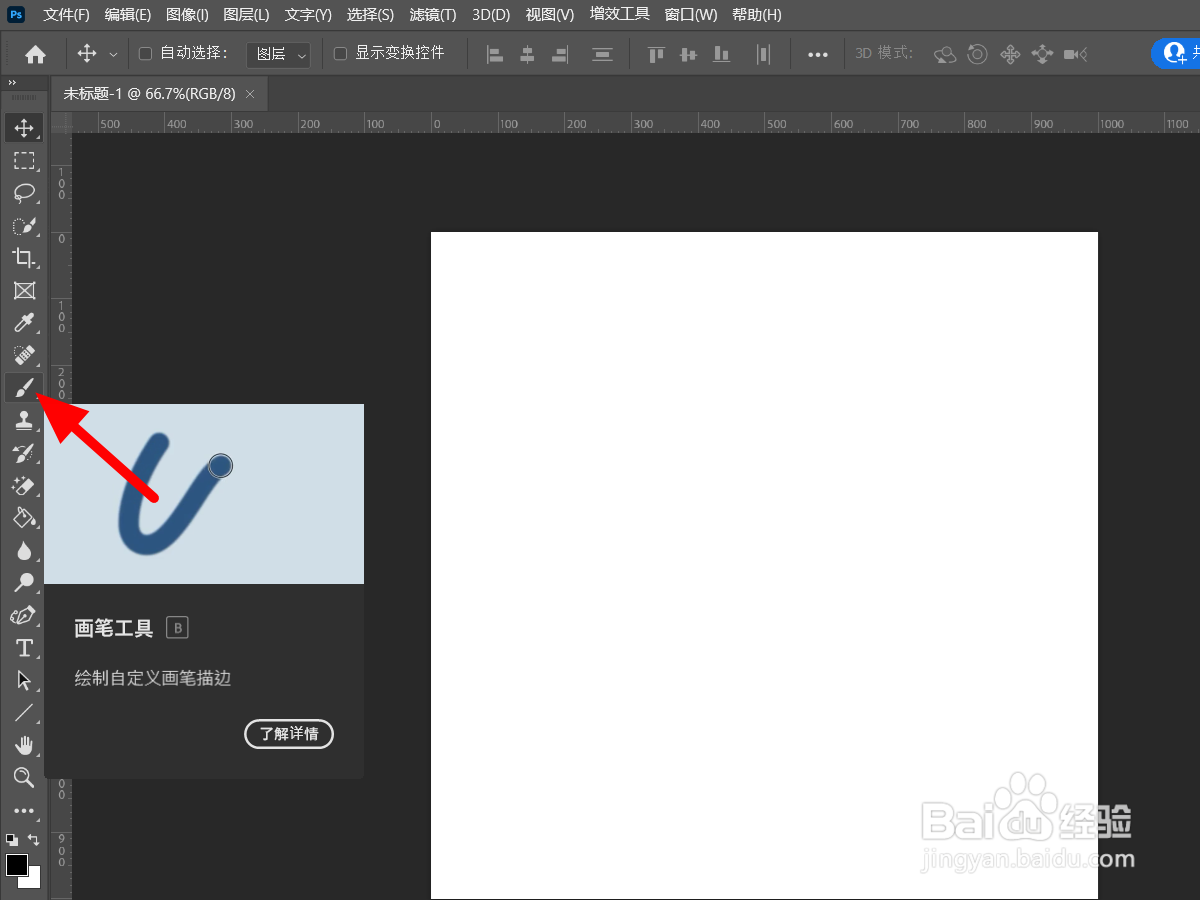Viewport: 1200px width, 900px height.
Task: Open the 图层(L) menu
Action: (246, 15)
